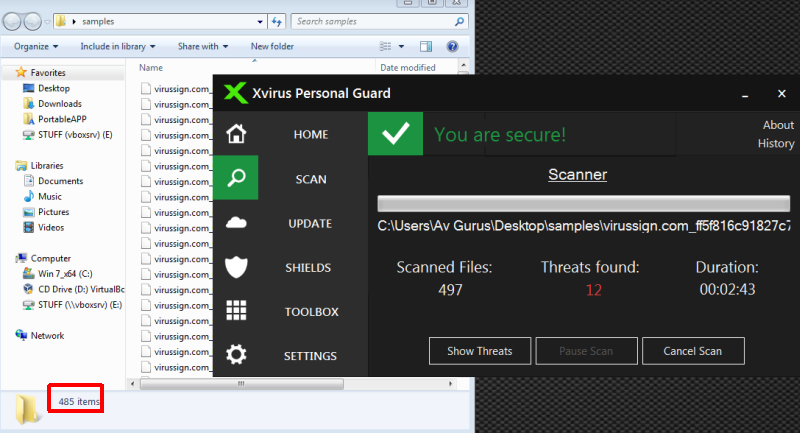The width and height of the screenshot is (800, 433).
Task: Toggle the preview pane icon
Action: pos(426,46)
